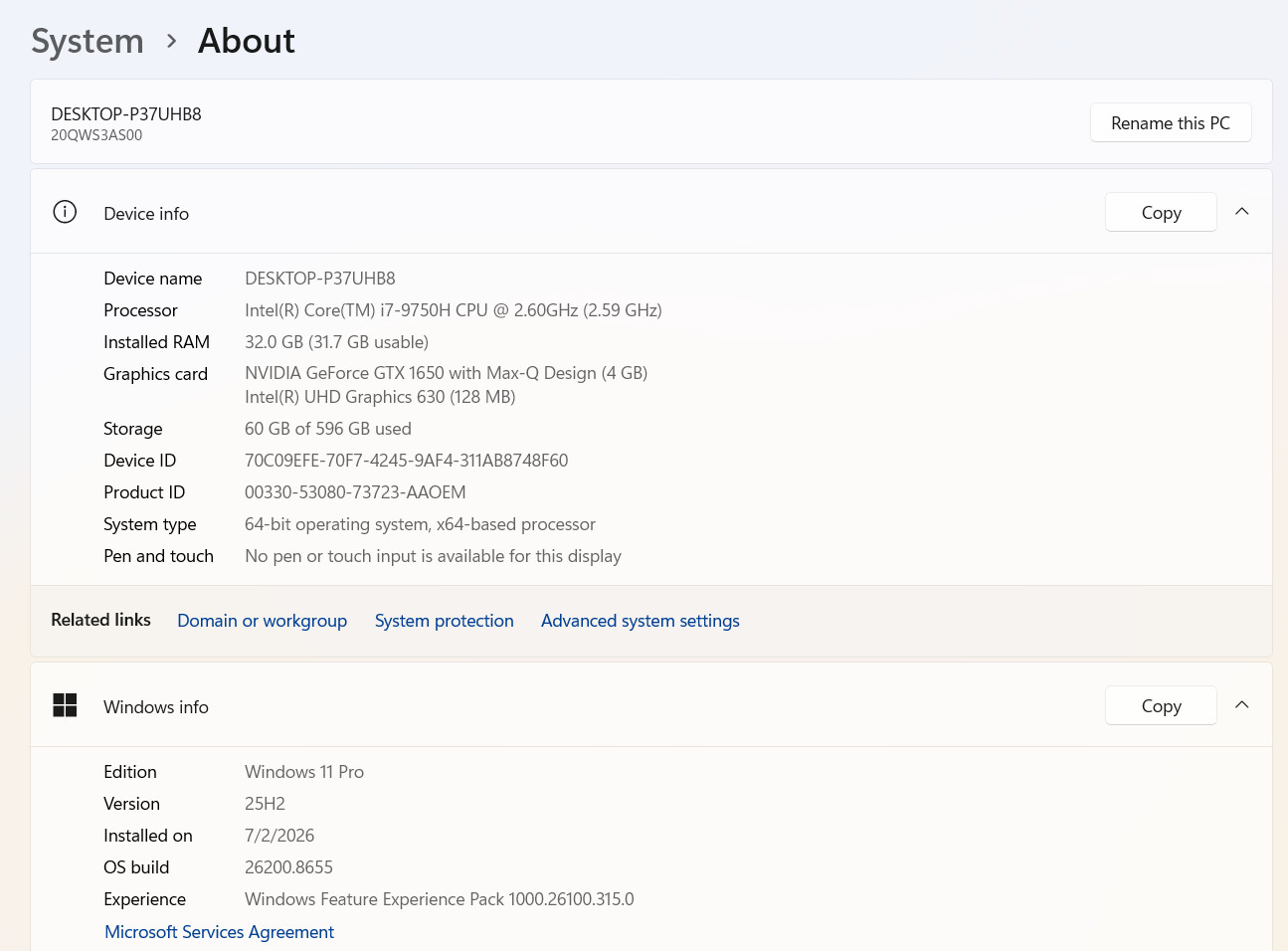Copy the Windows info details
Screen dimensions: 1288x951
(x=1161, y=705)
